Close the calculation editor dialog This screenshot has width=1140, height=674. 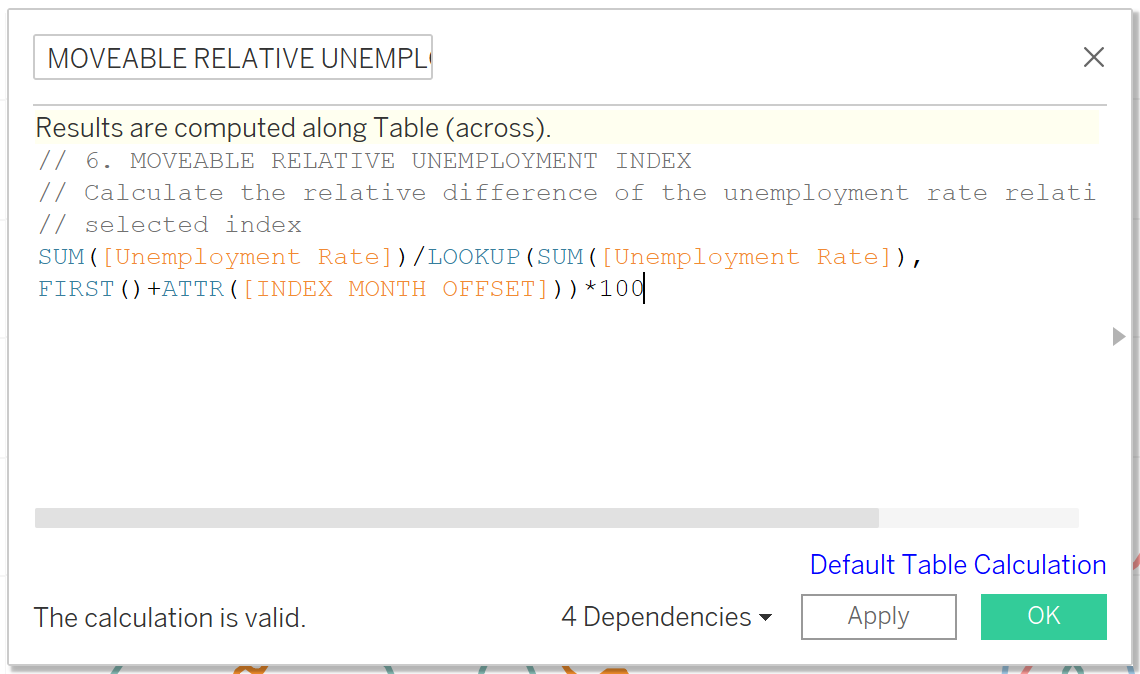(x=1093, y=57)
